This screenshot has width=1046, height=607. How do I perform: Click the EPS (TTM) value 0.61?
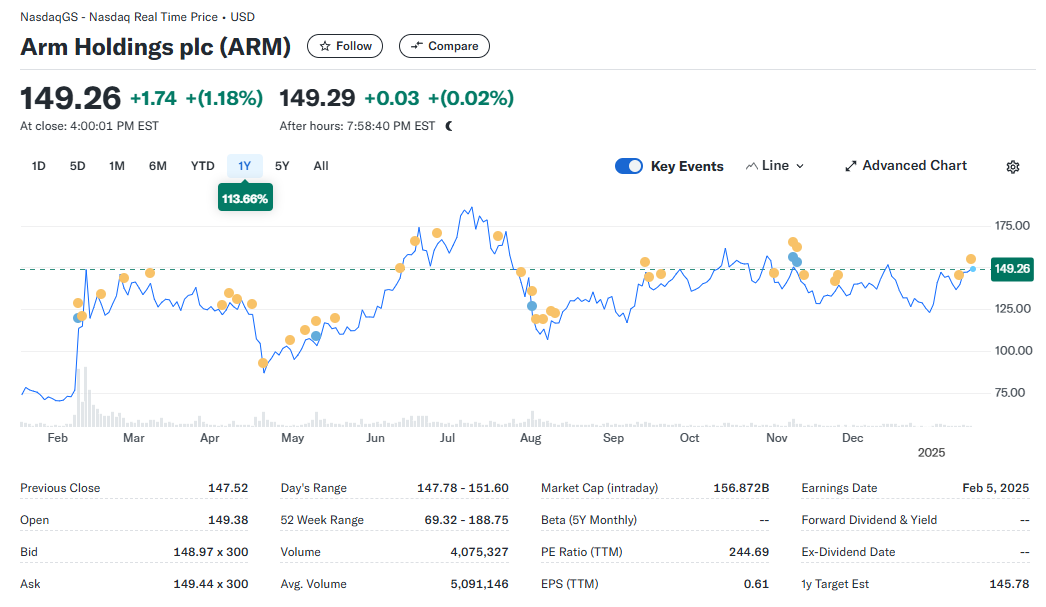pyautogui.click(x=756, y=584)
